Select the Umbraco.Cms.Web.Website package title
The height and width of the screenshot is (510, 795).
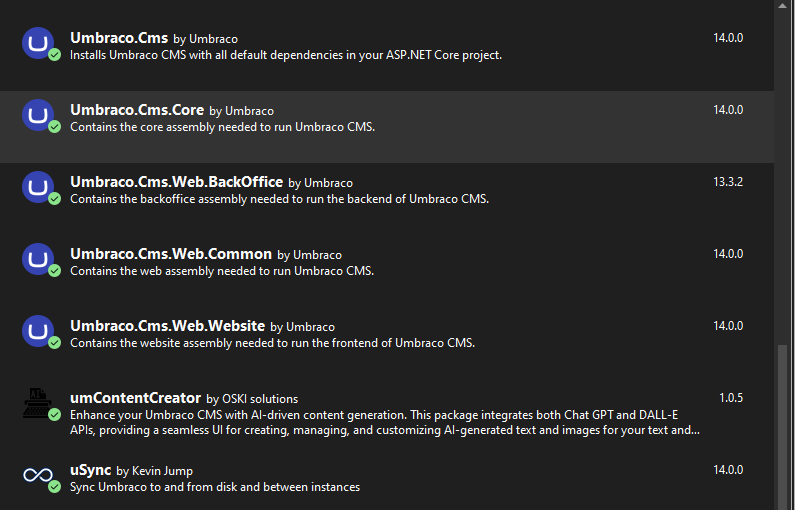[167, 326]
